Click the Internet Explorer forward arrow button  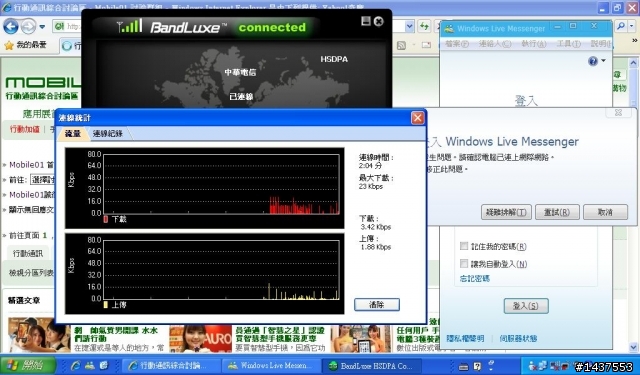pyautogui.click(x=28, y=27)
